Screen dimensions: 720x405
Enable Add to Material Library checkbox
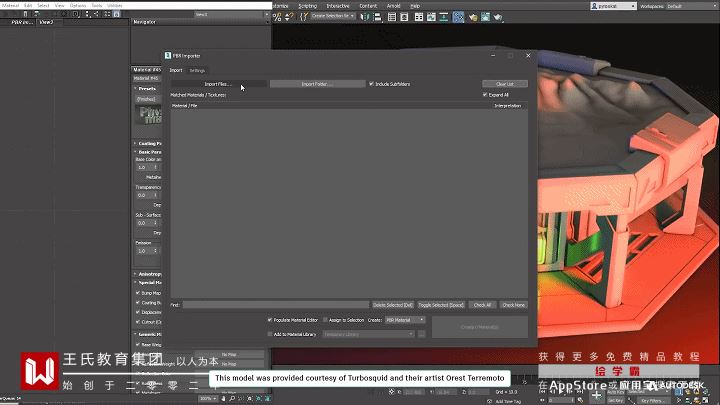point(270,334)
